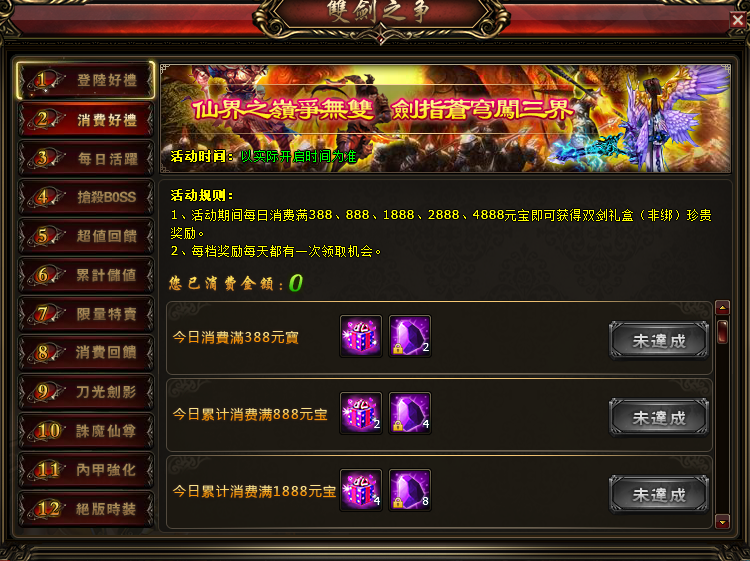Click 未達成 button for 388元寶 reward
750x561 pixels.
(x=659, y=341)
